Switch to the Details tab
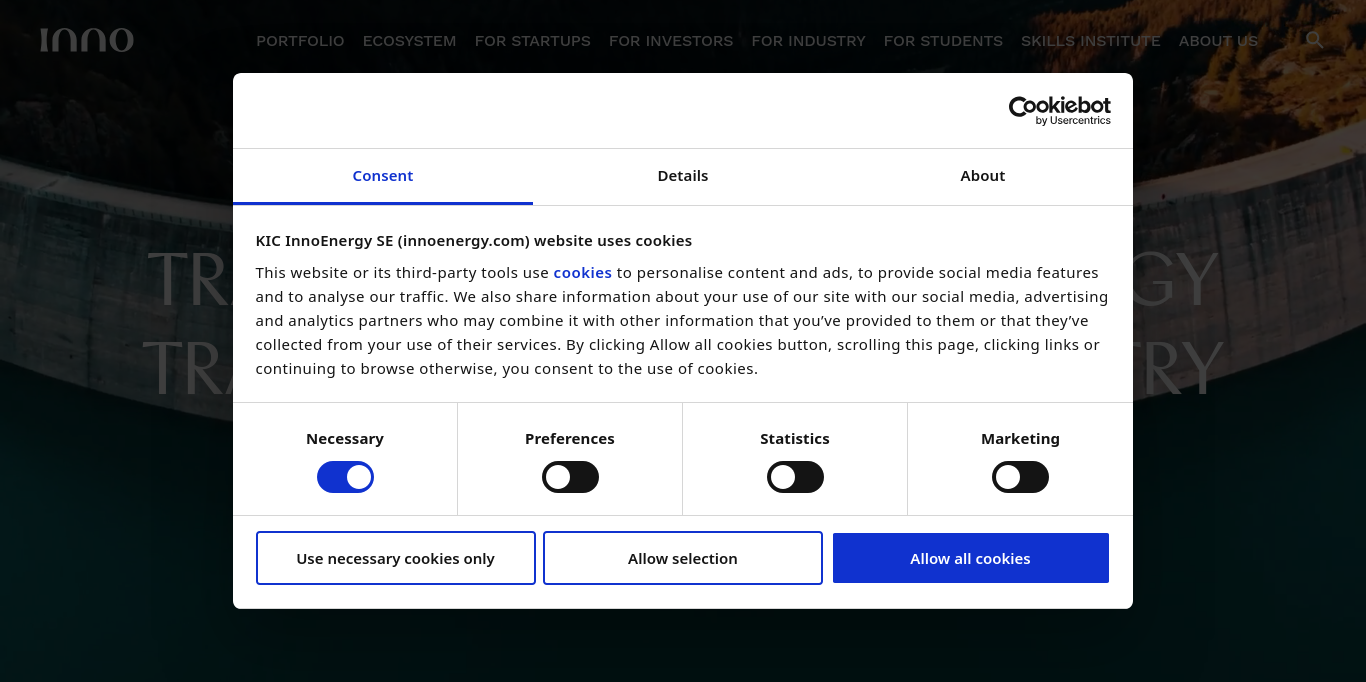The image size is (1366, 682). point(683,176)
